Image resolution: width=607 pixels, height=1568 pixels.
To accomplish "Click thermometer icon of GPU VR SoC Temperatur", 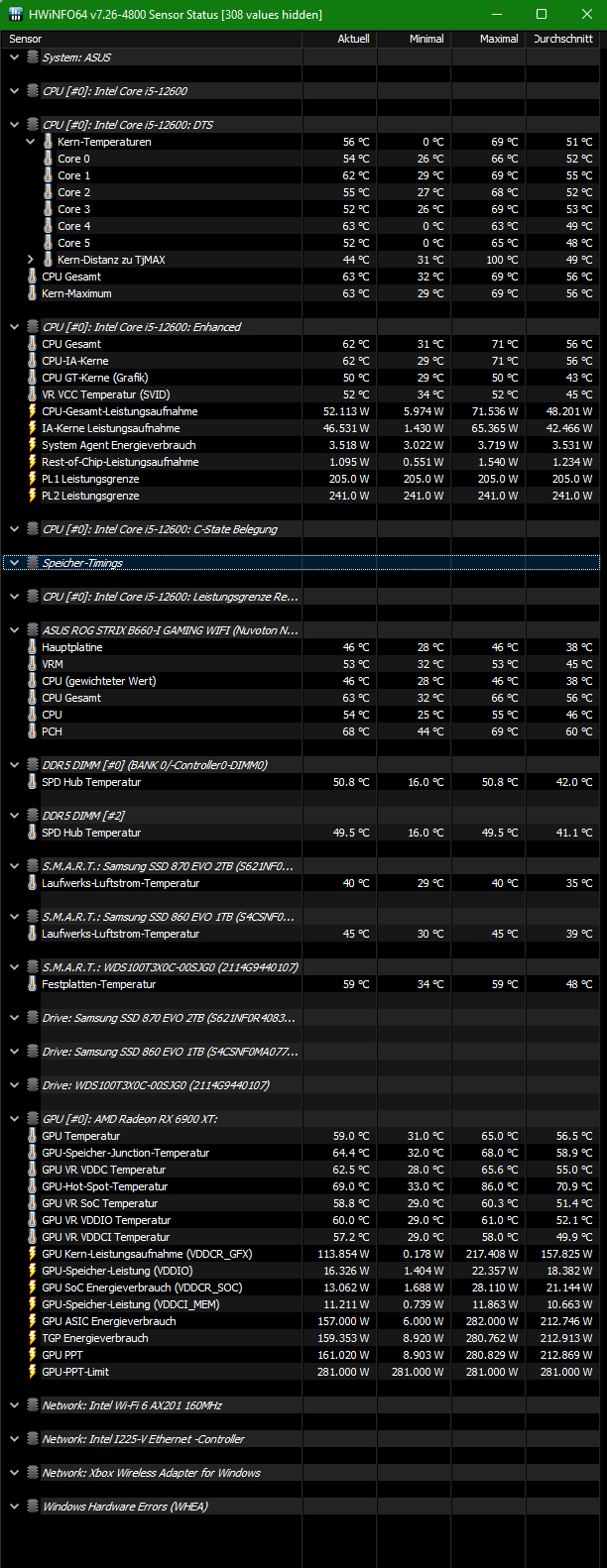I will coord(33,1203).
